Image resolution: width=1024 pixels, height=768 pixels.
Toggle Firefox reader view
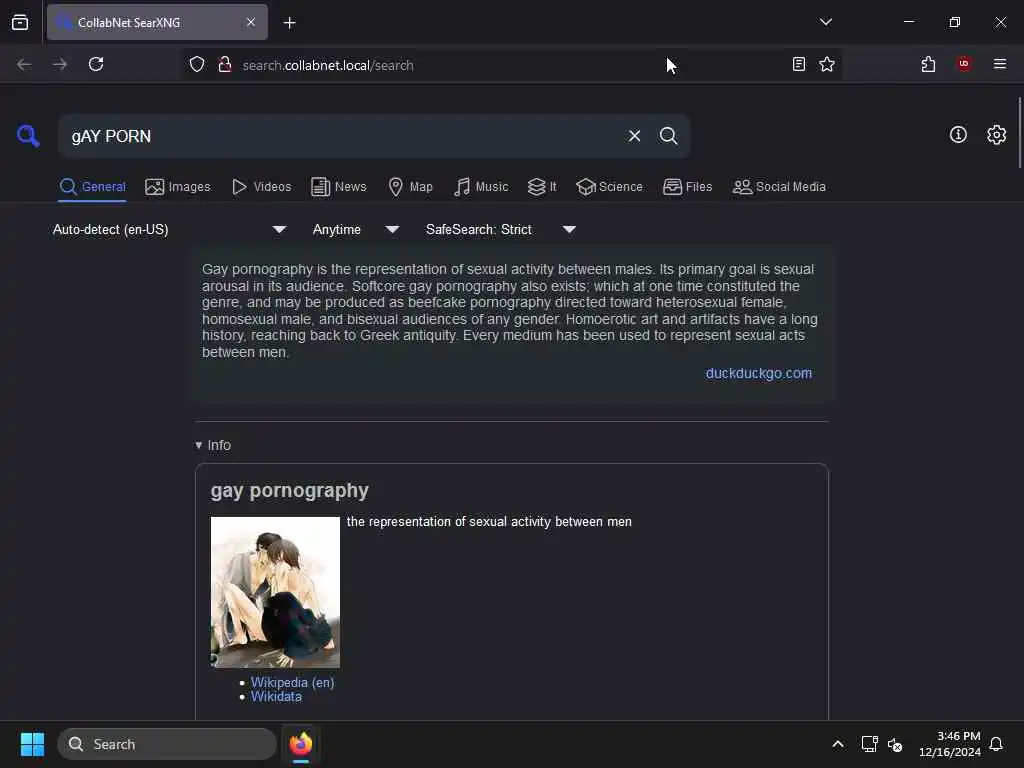point(799,64)
